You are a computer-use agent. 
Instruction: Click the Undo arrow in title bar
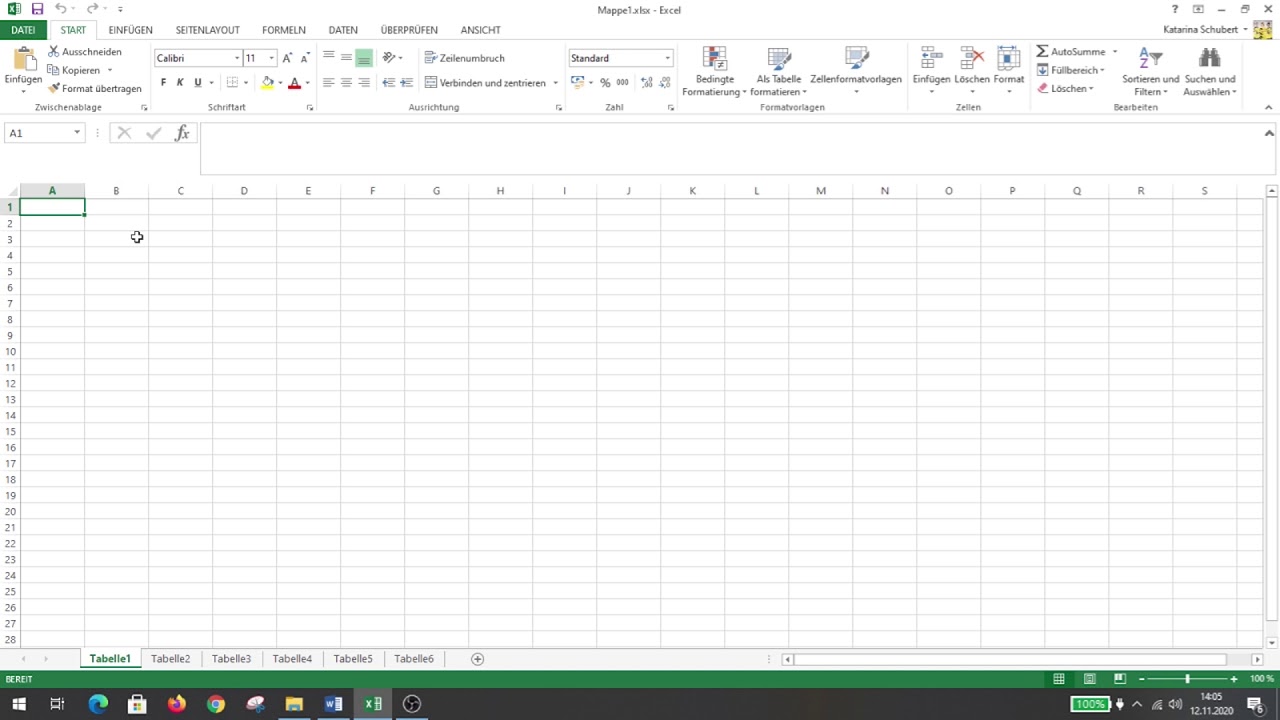pos(61,9)
